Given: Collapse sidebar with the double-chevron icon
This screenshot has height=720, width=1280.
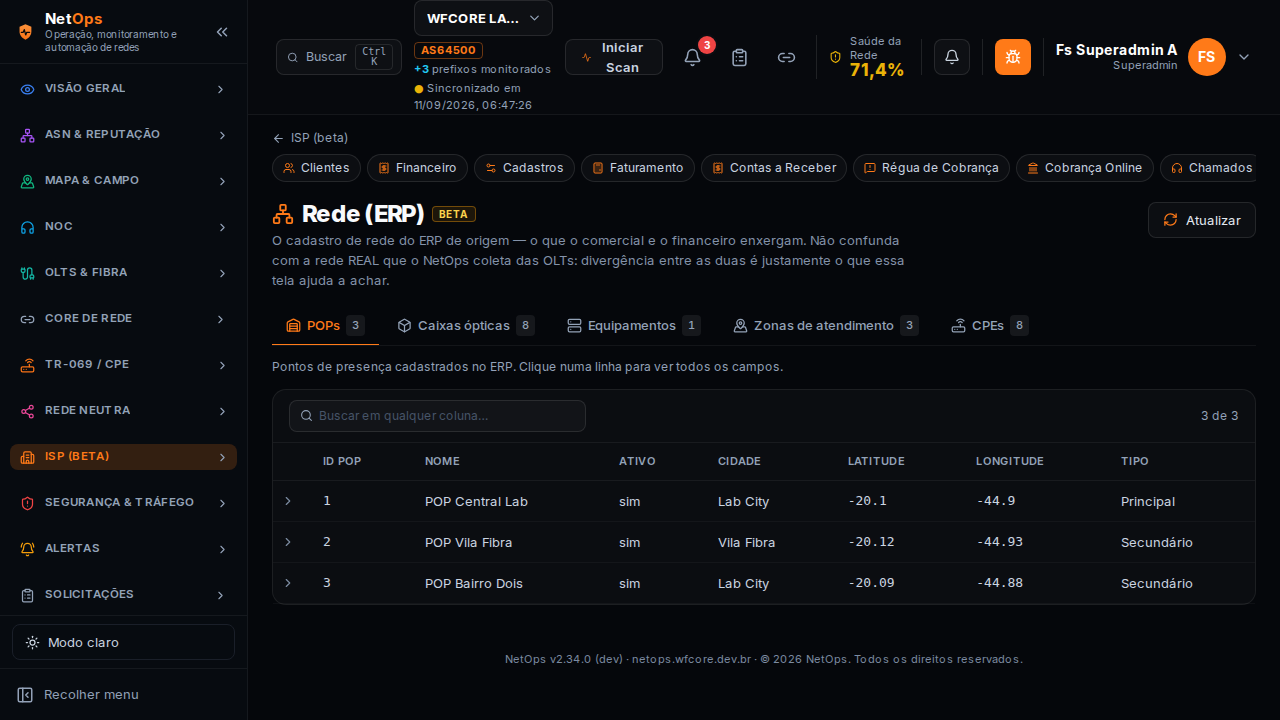Looking at the screenshot, I should 222,32.
